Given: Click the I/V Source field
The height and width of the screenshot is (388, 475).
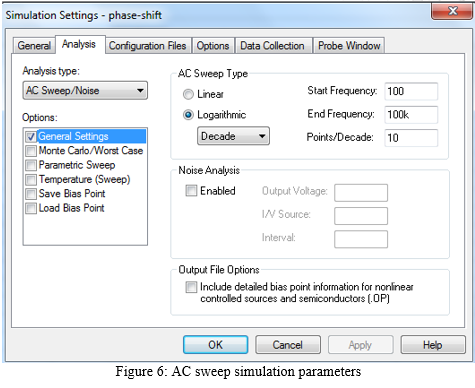Looking at the screenshot, I should point(361,216).
